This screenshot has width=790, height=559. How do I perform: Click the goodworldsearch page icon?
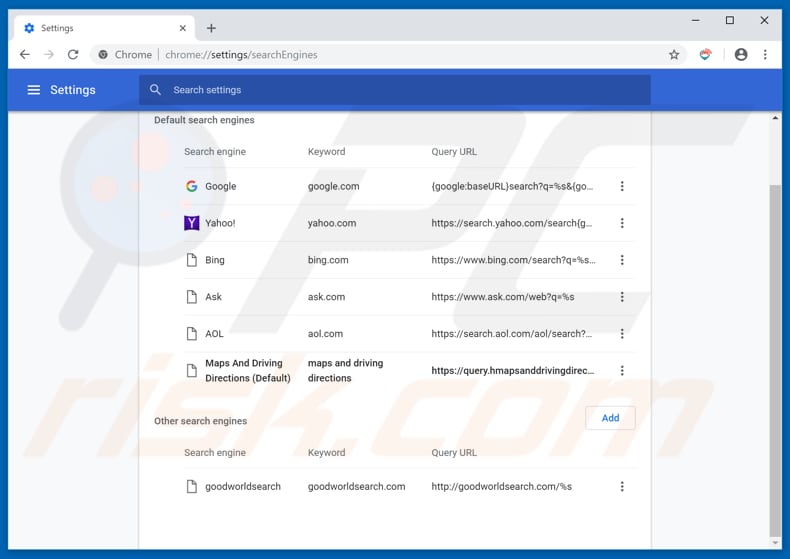pos(191,486)
